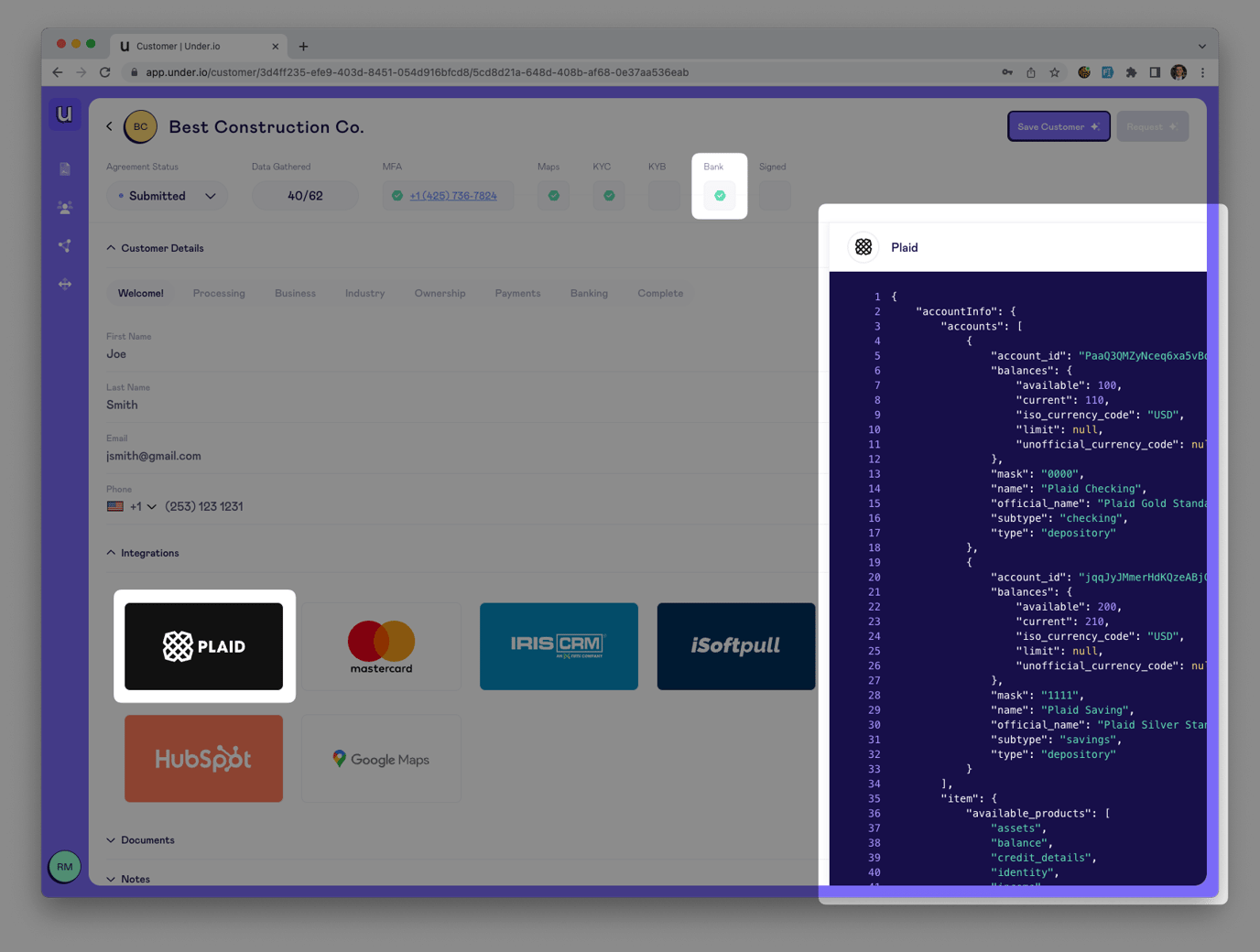The image size is (1260, 952).
Task: Bookmark this page with the star icon
Action: pyautogui.click(x=1055, y=72)
